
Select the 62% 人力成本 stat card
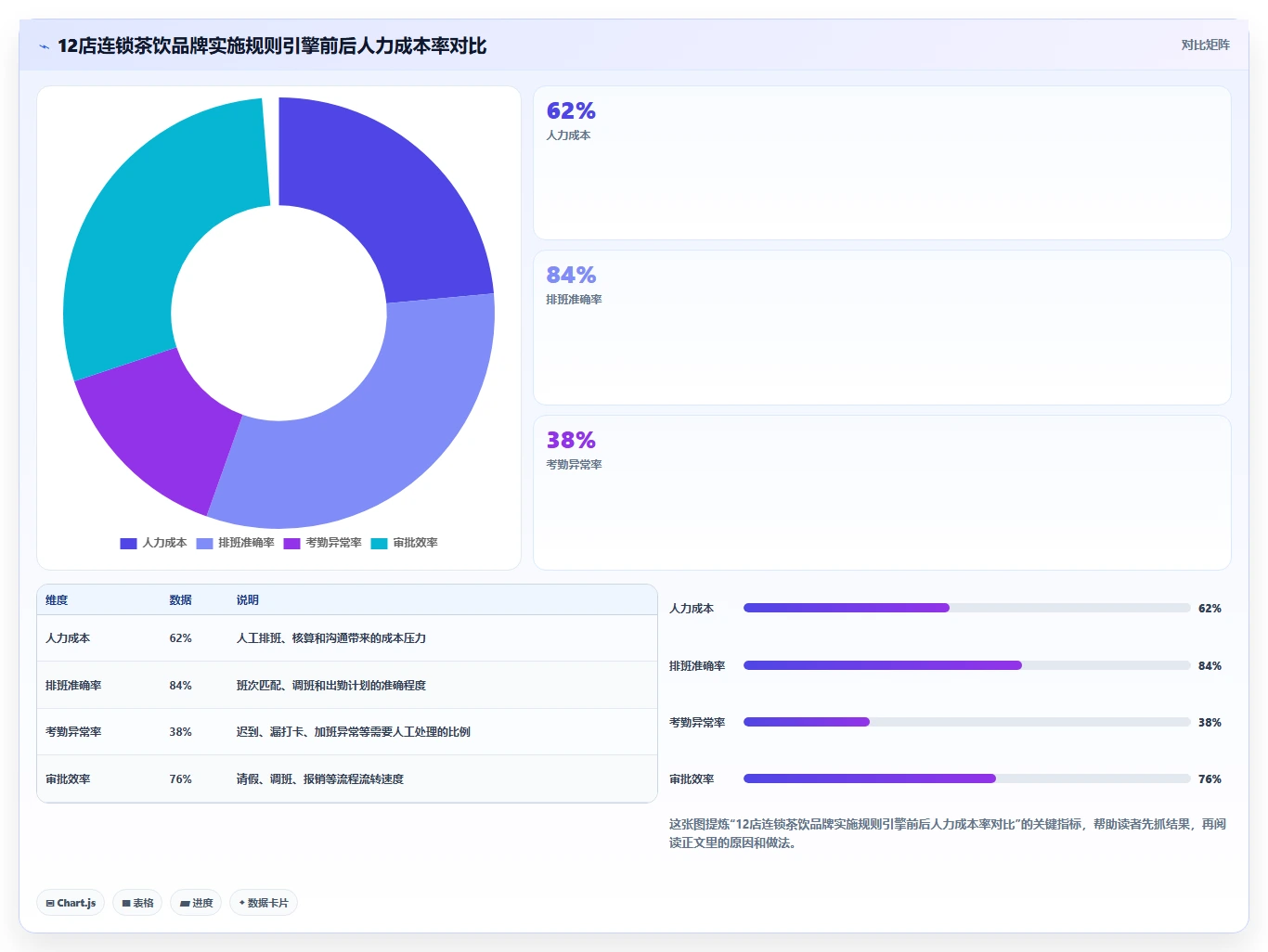pos(882,163)
